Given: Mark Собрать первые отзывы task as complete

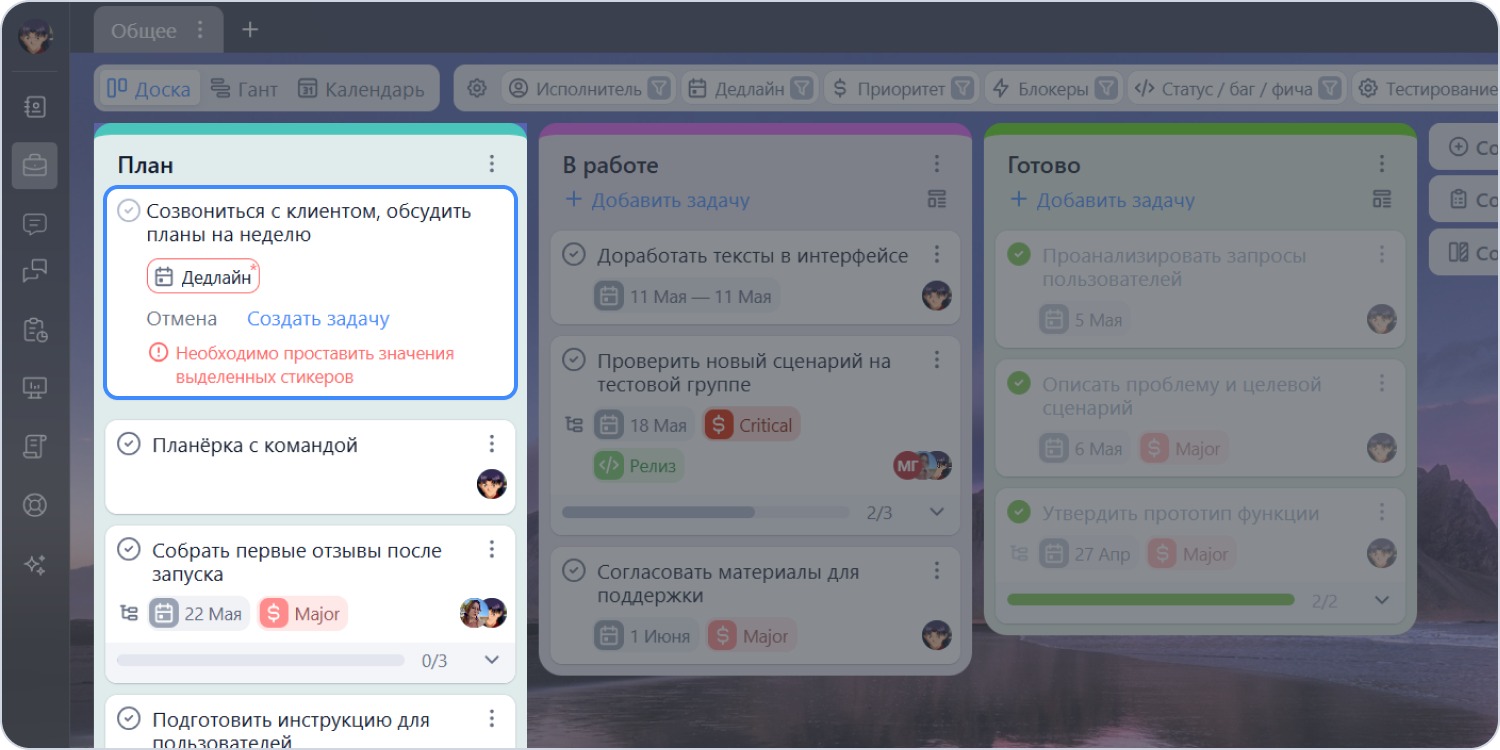Looking at the screenshot, I should coord(129,549).
